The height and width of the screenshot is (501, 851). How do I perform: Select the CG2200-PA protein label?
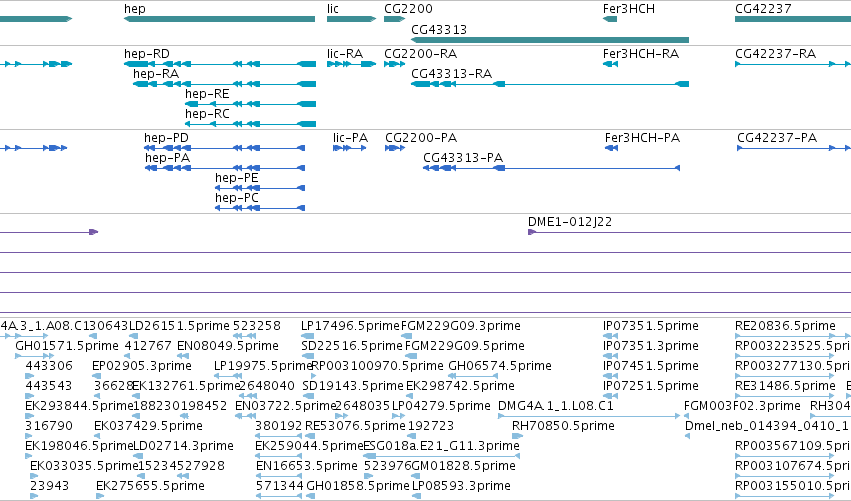[x=421, y=138]
